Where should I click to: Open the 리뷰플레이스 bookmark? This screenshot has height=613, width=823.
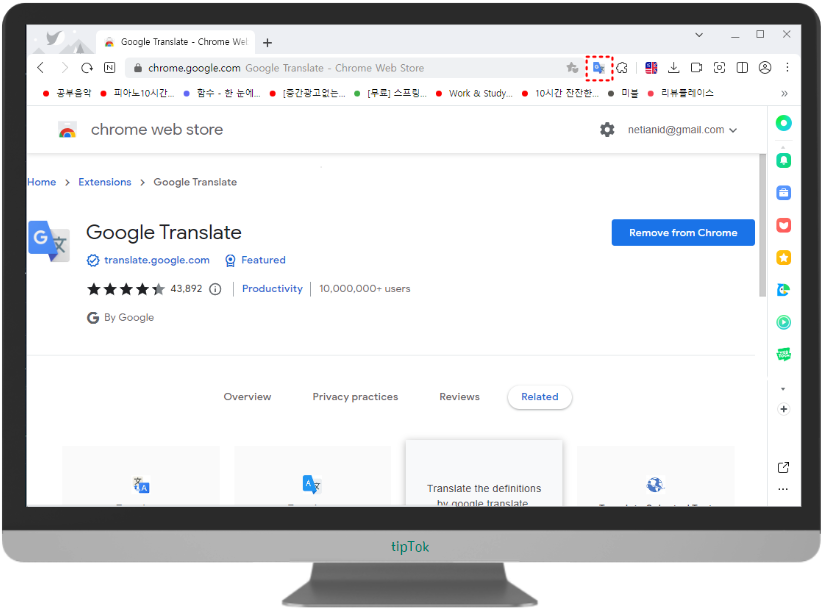click(680, 93)
